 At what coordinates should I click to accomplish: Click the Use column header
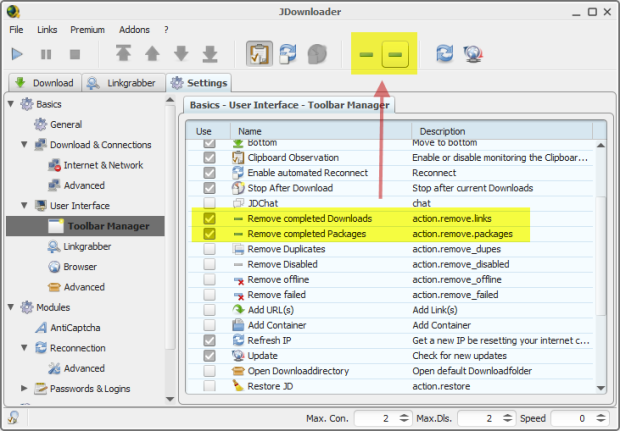[208, 131]
